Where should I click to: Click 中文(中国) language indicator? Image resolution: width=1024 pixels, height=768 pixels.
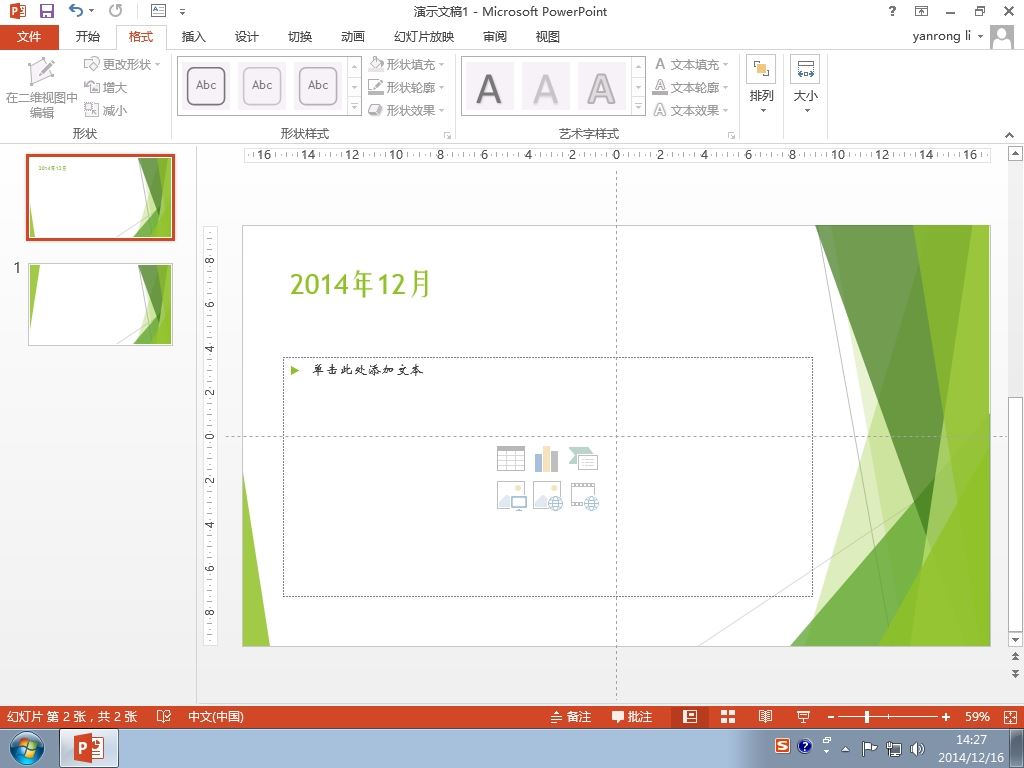click(x=216, y=716)
